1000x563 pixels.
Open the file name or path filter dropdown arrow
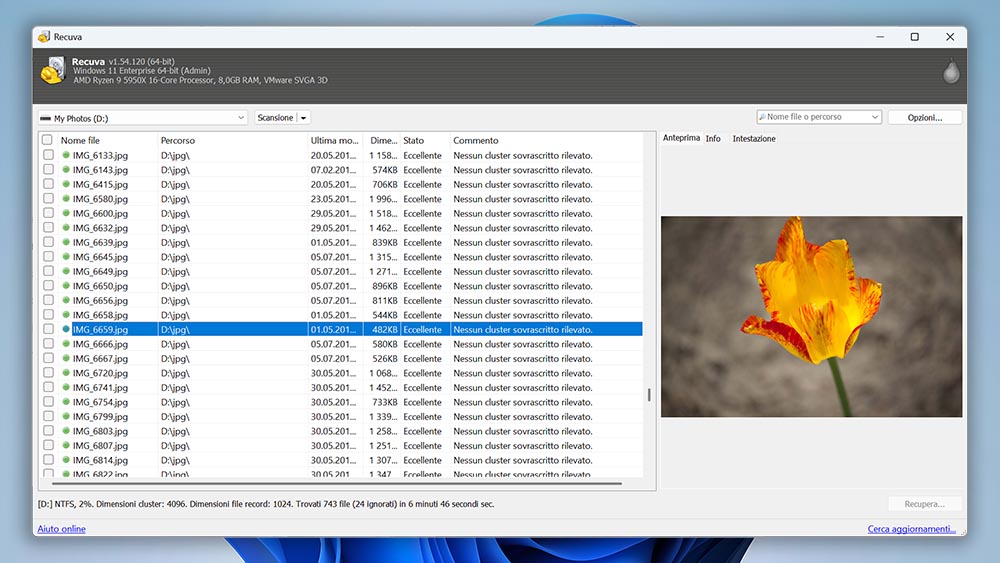click(x=874, y=117)
